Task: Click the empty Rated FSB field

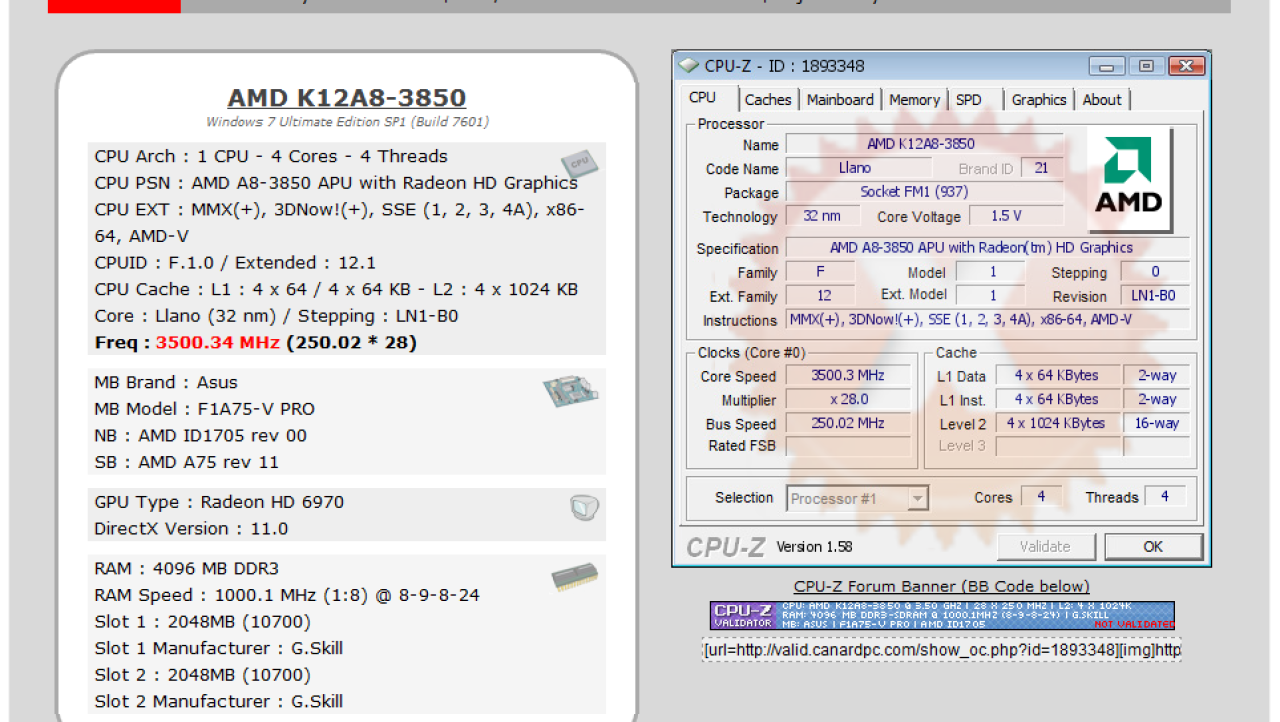Action: pos(848,446)
